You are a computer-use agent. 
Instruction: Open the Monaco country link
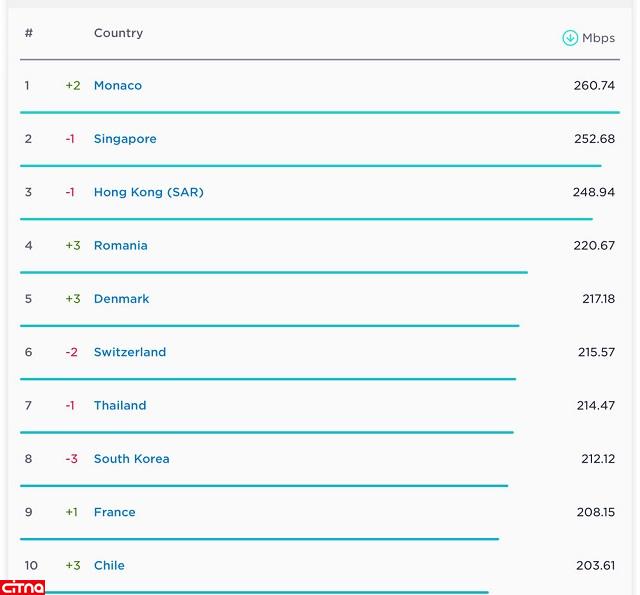[x=118, y=86]
